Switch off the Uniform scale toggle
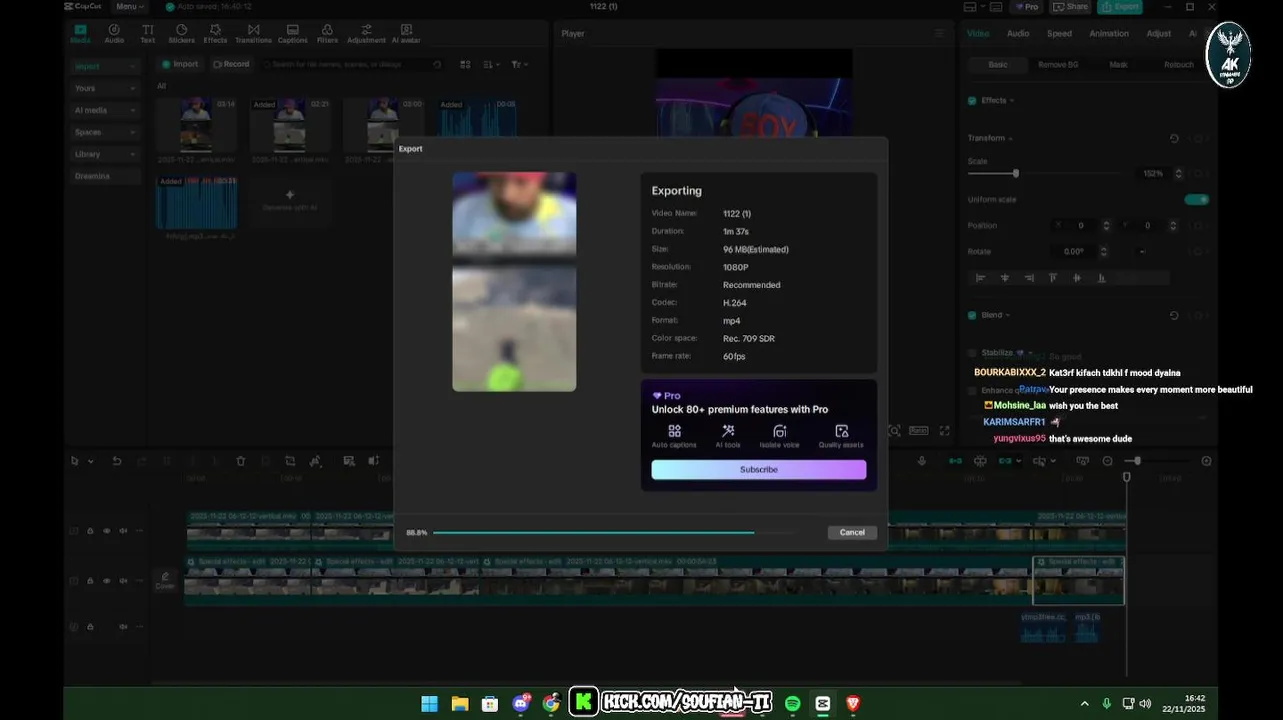The height and width of the screenshot is (720, 1283). pyautogui.click(x=1196, y=199)
